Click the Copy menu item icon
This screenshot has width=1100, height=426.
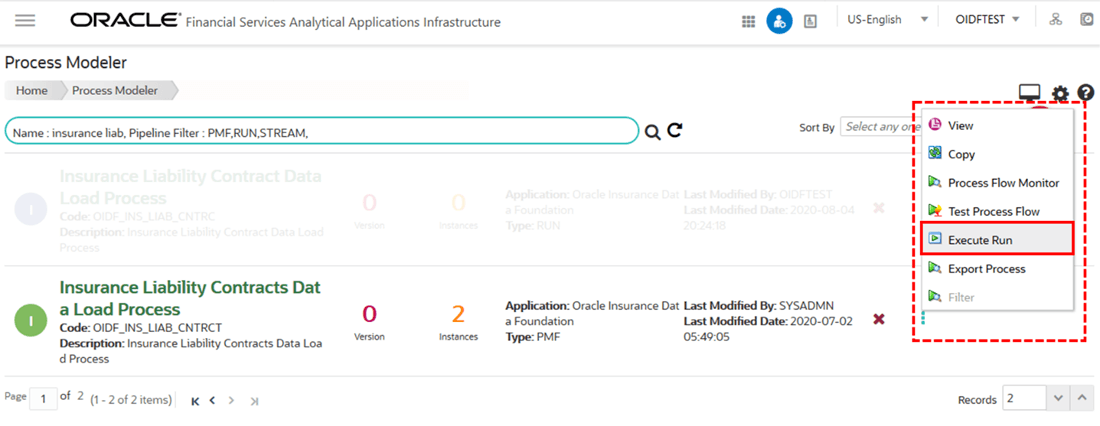click(934, 153)
